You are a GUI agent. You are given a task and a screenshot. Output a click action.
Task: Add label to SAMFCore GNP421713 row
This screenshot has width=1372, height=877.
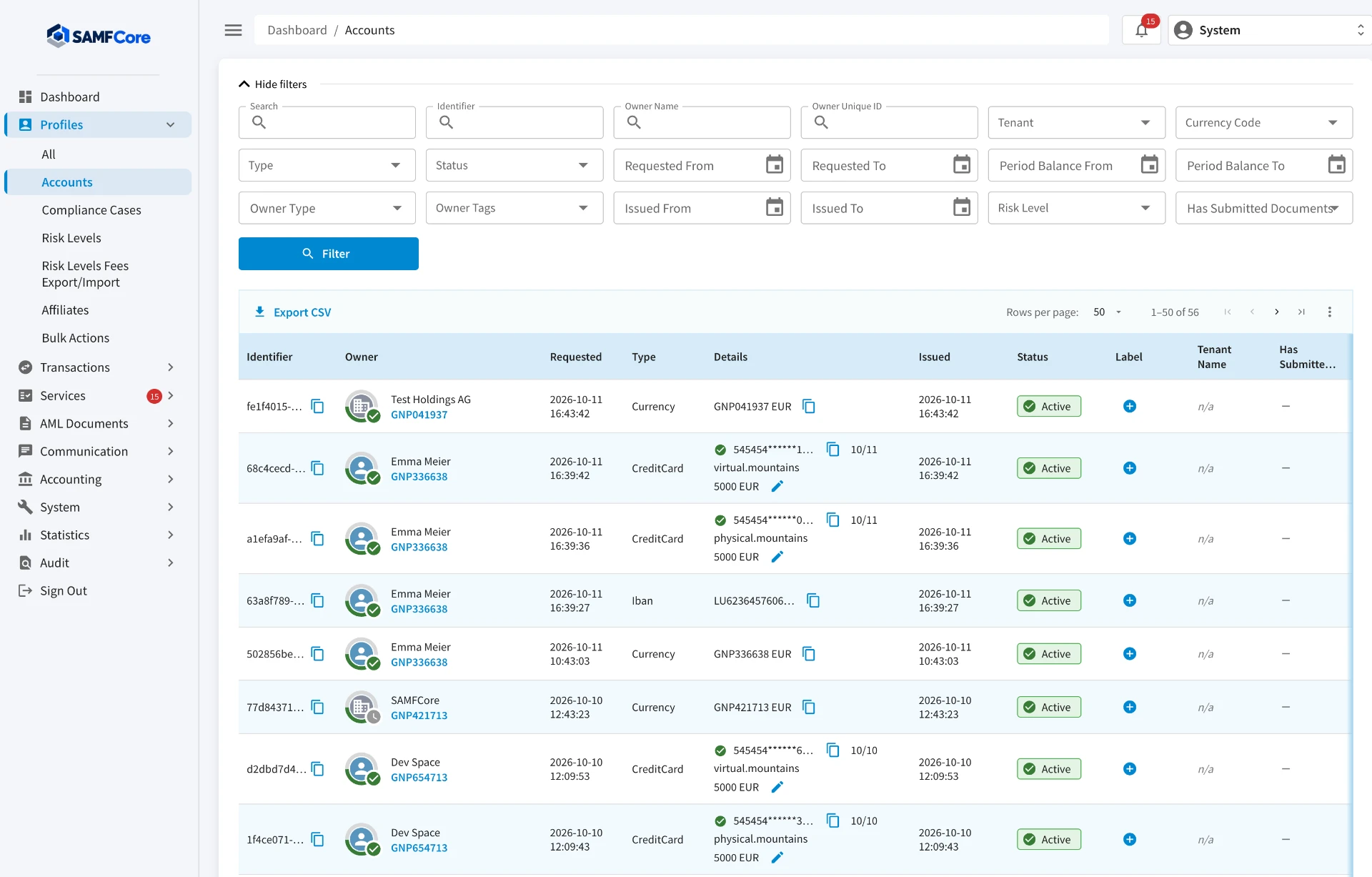click(x=1130, y=707)
